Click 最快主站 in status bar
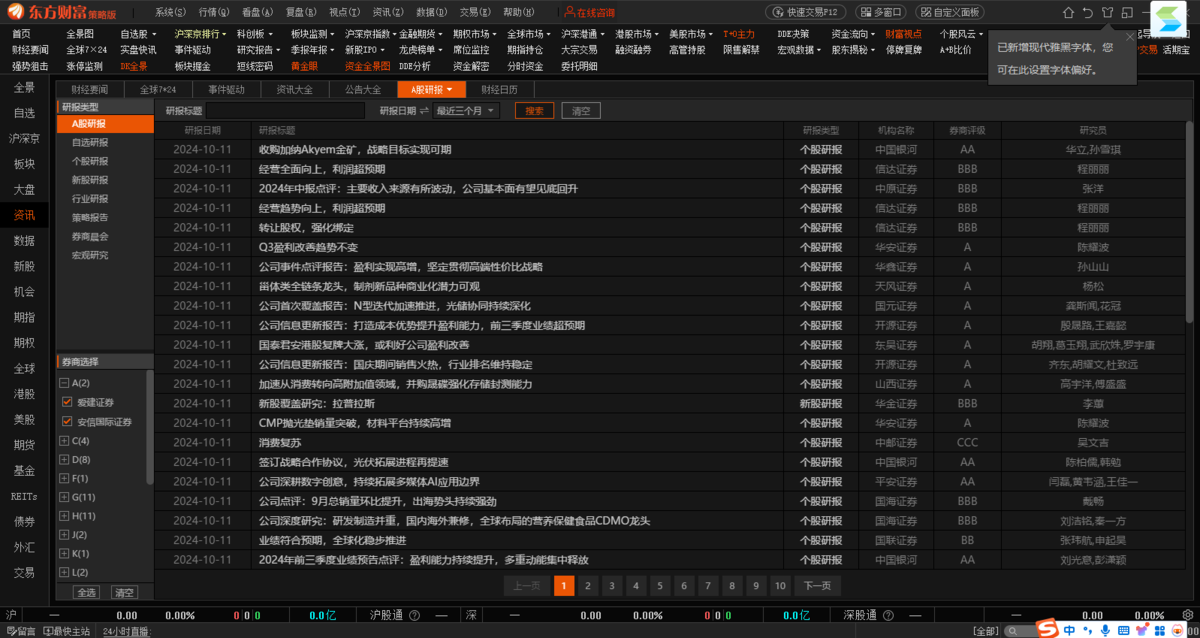Image resolution: width=1200 pixels, height=638 pixels. tap(65, 631)
